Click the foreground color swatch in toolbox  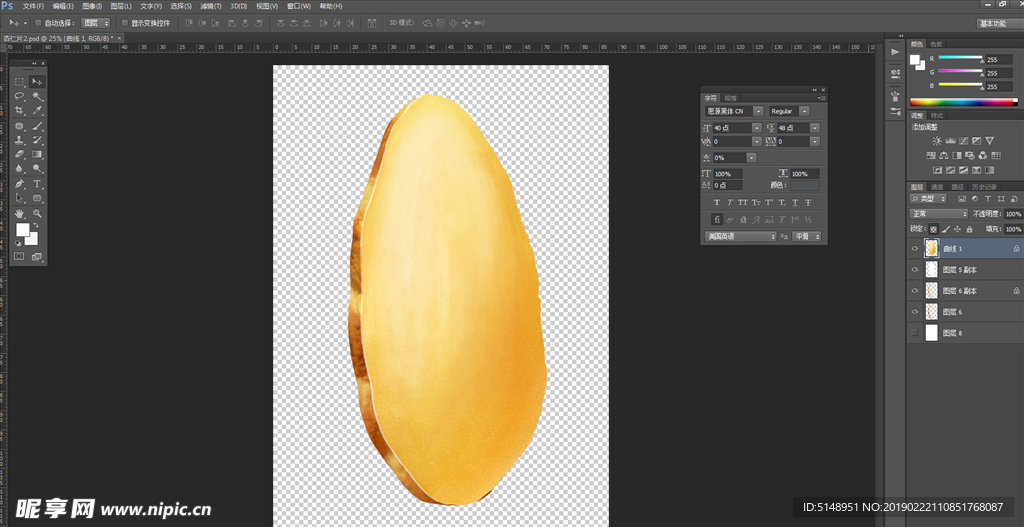(22, 230)
